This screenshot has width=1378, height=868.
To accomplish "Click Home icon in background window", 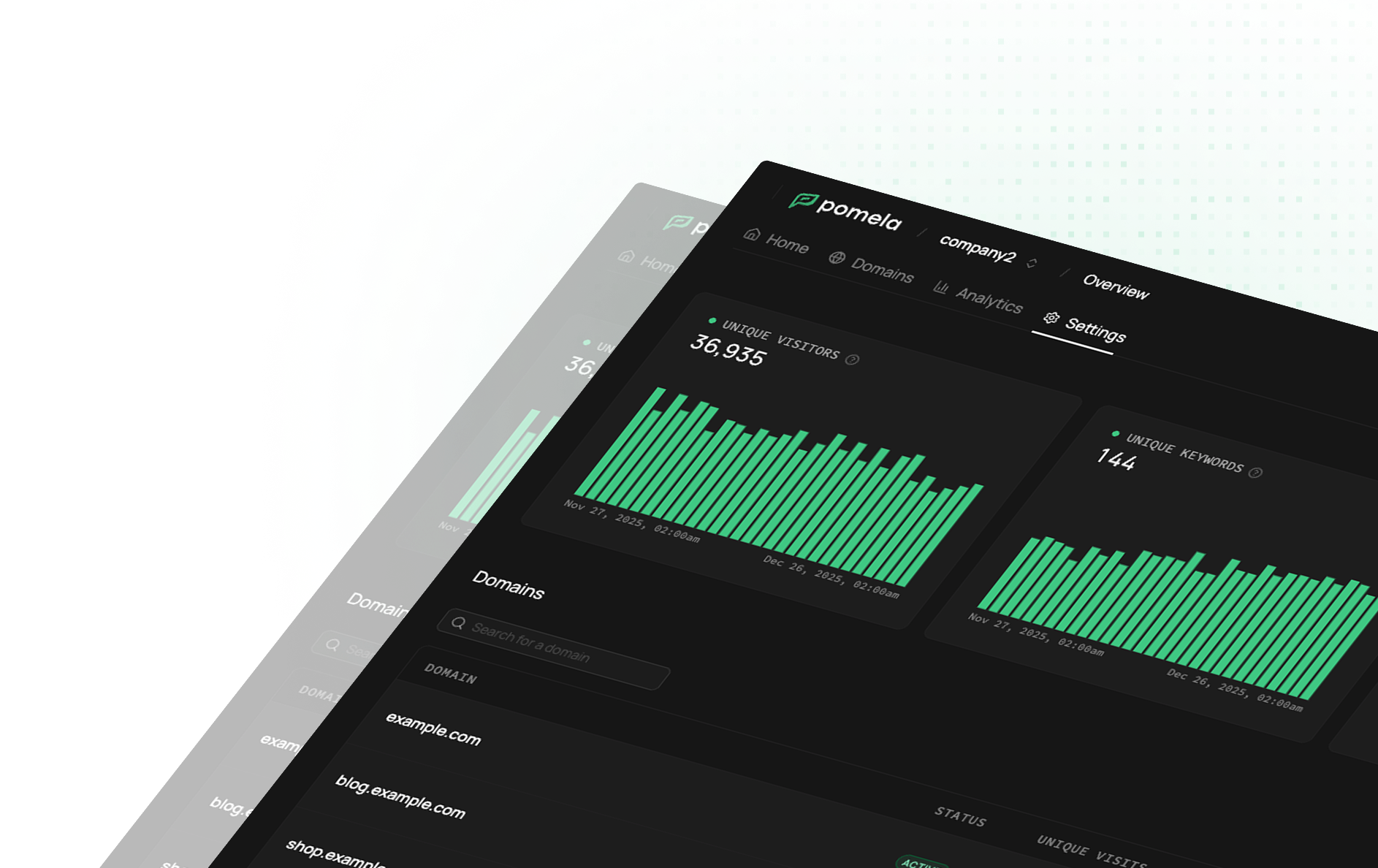I will (626, 256).
